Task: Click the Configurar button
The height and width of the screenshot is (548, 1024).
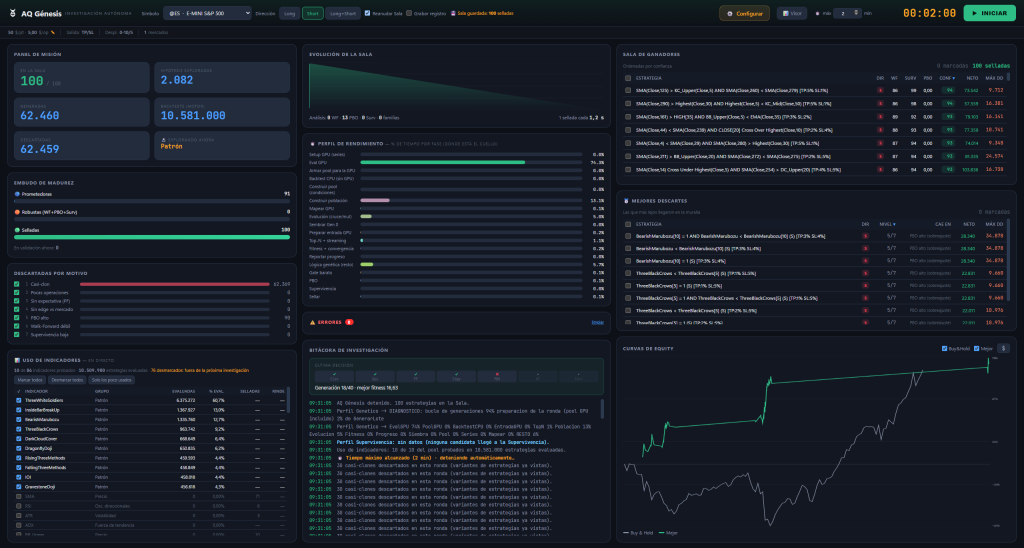Action: coord(744,13)
